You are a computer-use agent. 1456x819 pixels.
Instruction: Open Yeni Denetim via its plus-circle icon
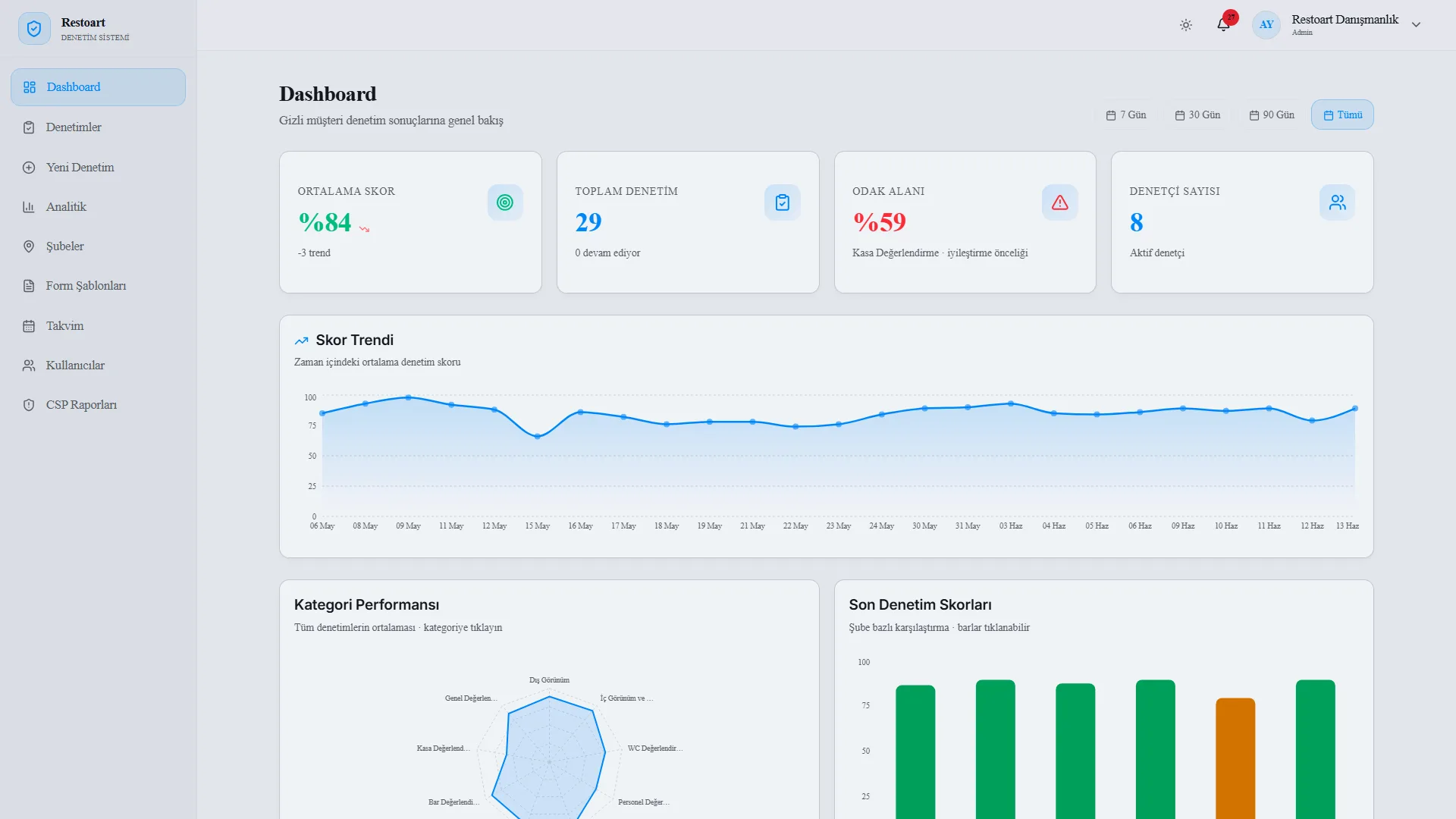(29, 168)
